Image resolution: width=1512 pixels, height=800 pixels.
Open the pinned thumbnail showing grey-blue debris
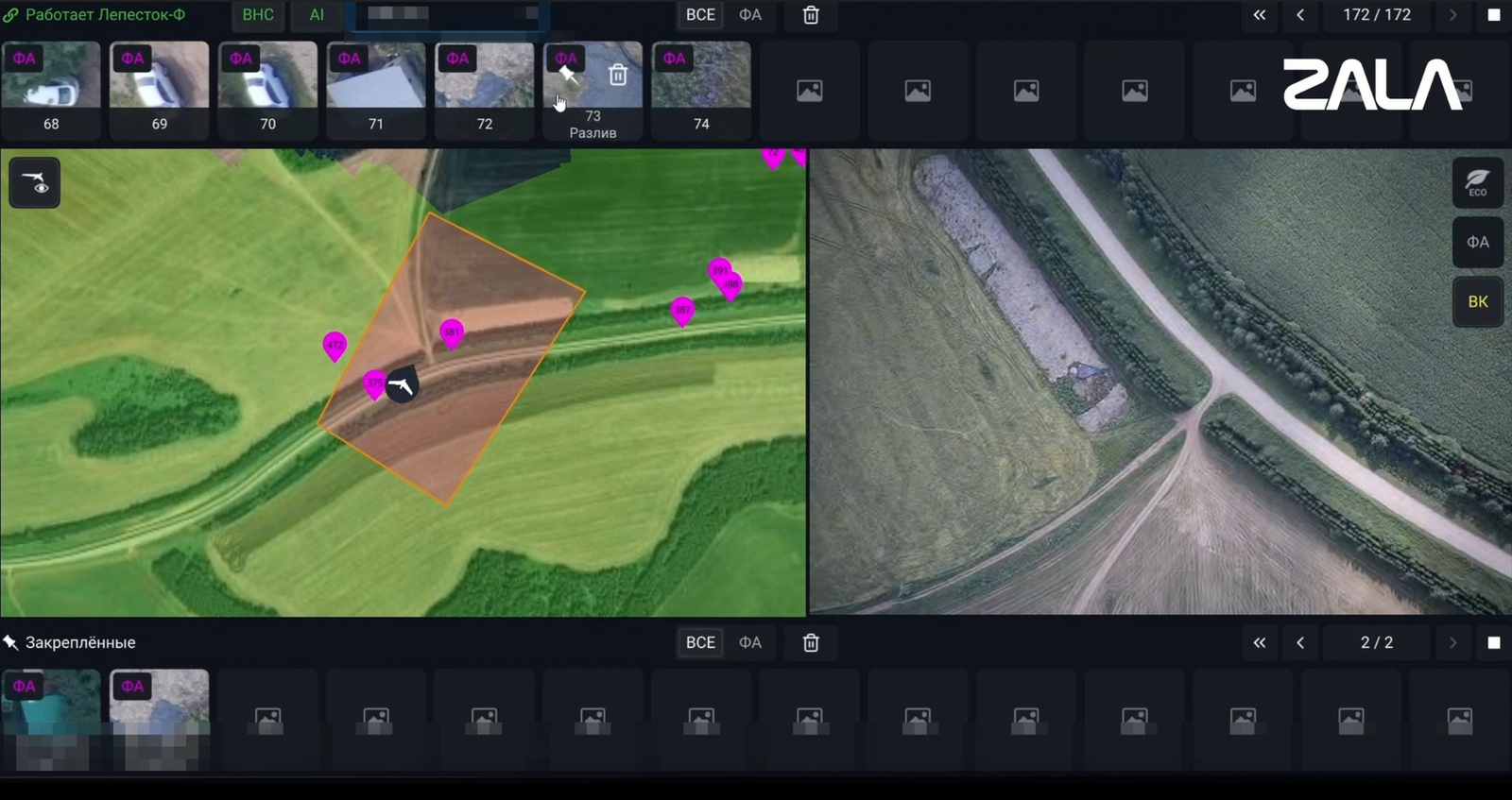[160, 720]
